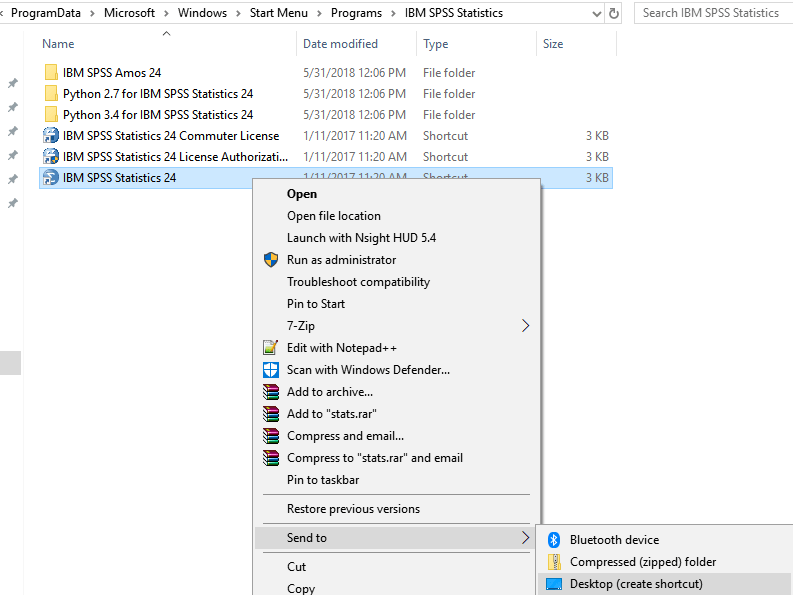Choose Cut from the context menu
The image size is (793, 595).
[296, 567]
